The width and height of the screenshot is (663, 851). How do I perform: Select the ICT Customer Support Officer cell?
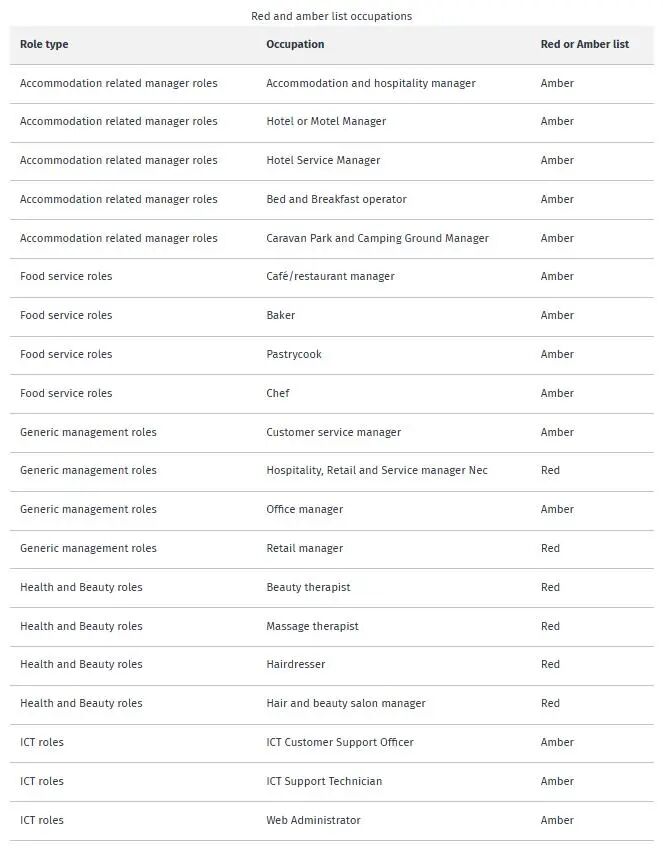(339, 742)
